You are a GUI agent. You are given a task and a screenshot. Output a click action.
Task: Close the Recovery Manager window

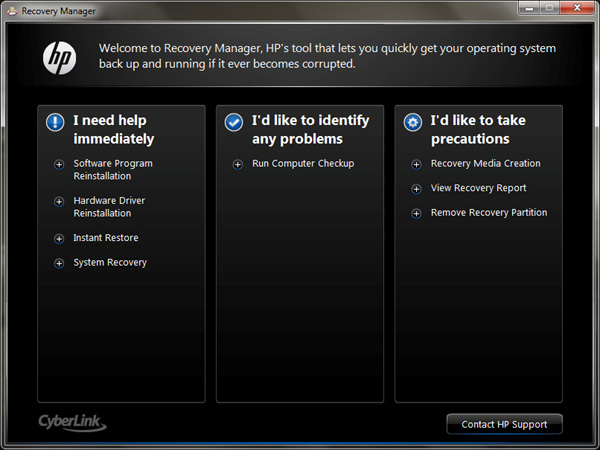577,8
